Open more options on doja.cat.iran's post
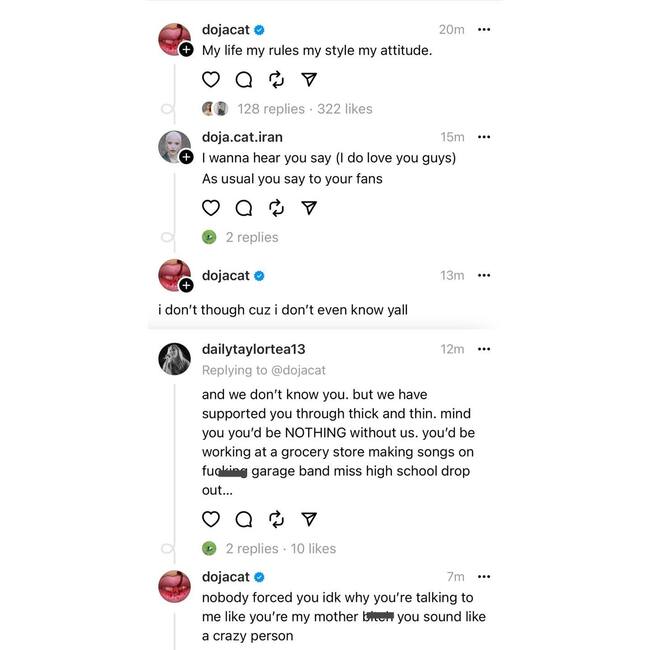 [x=484, y=137]
